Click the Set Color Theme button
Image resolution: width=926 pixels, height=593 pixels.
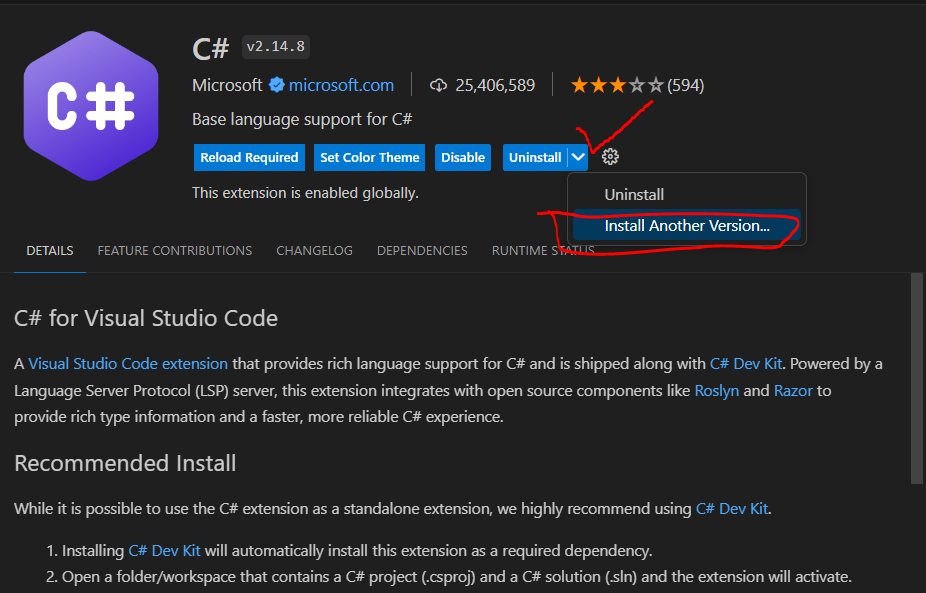(369, 157)
